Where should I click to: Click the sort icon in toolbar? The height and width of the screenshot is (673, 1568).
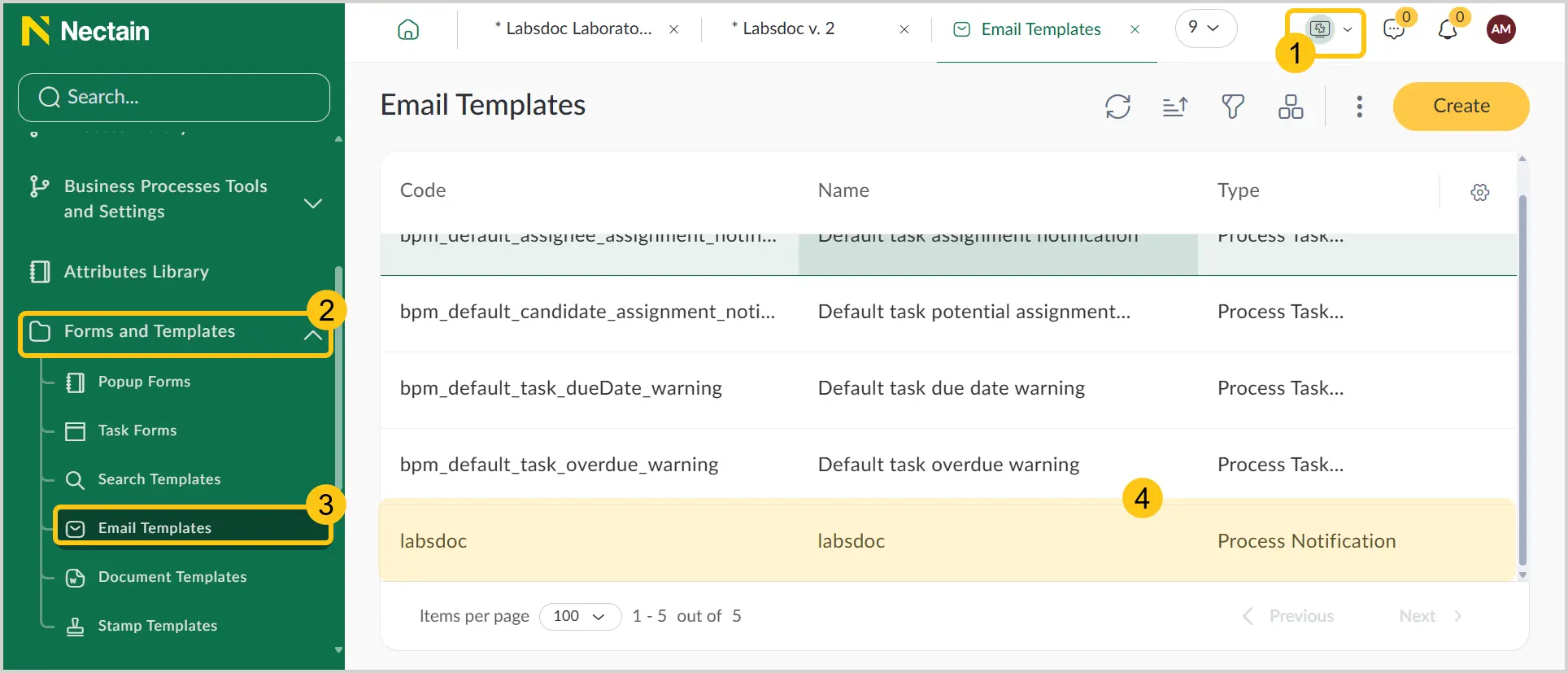[1175, 107]
